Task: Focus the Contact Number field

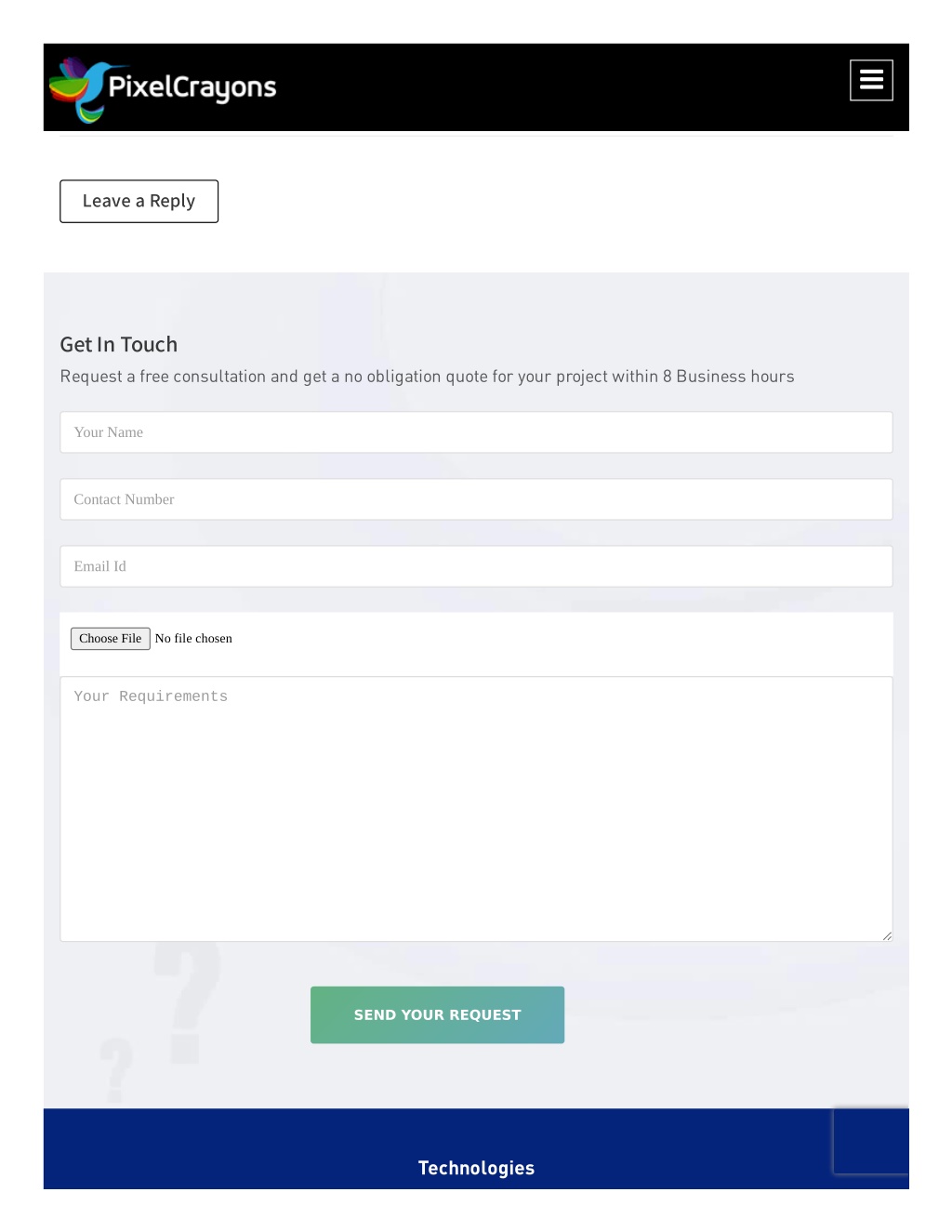Action: coord(476,499)
